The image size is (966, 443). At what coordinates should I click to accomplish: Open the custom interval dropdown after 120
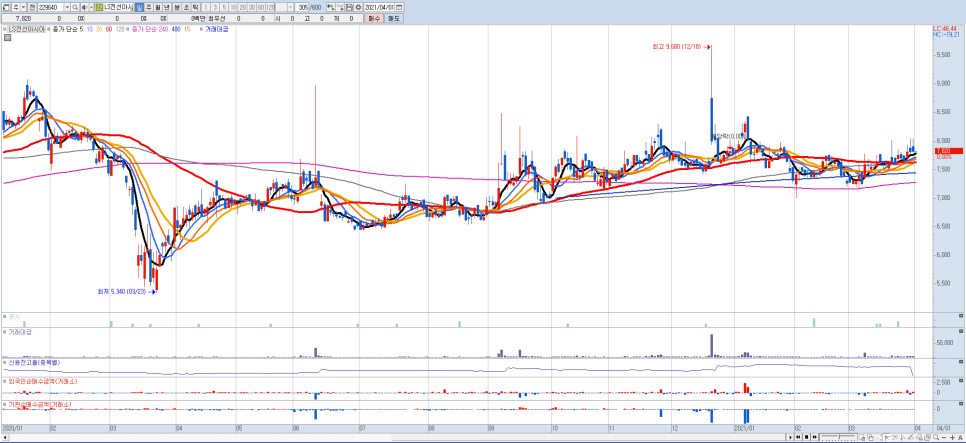pyautogui.click(x=290, y=7)
